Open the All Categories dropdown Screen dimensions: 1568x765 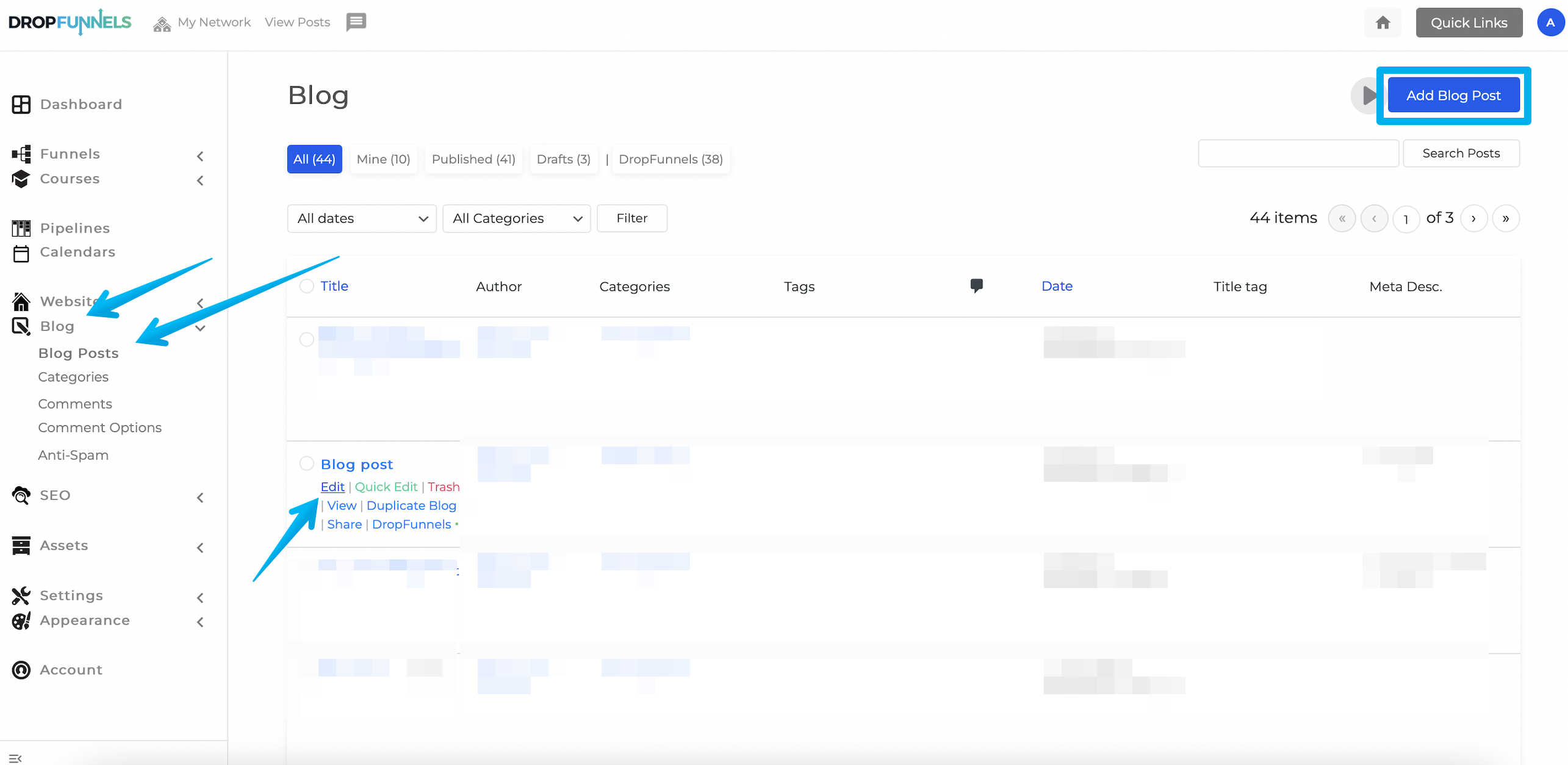(517, 218)
